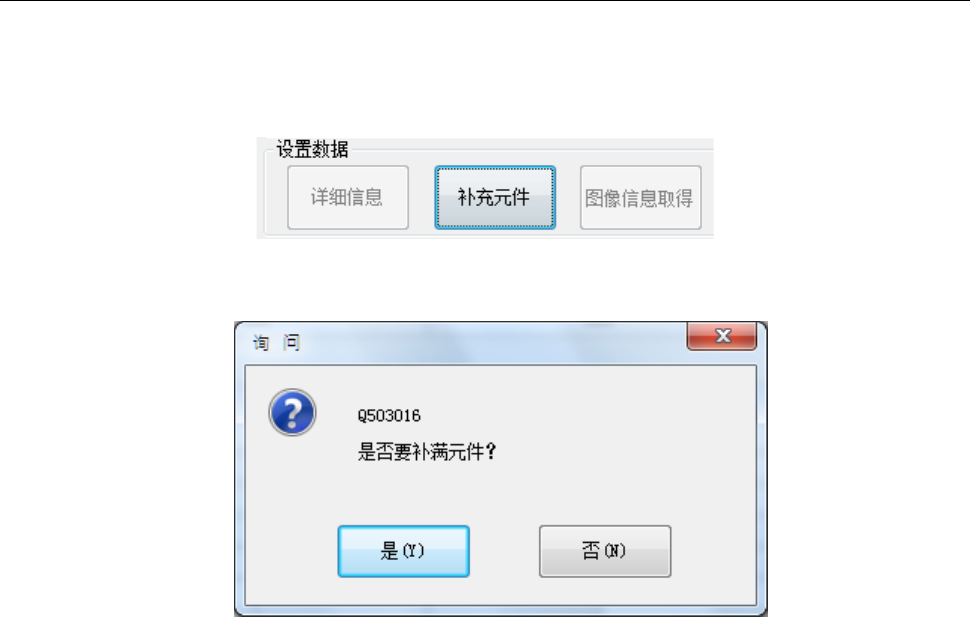The height and width of the screenshot is (617, 970).
Task: Click the greyed-out detailed information button
Action: pyautogui.click(x=348, y=197)
